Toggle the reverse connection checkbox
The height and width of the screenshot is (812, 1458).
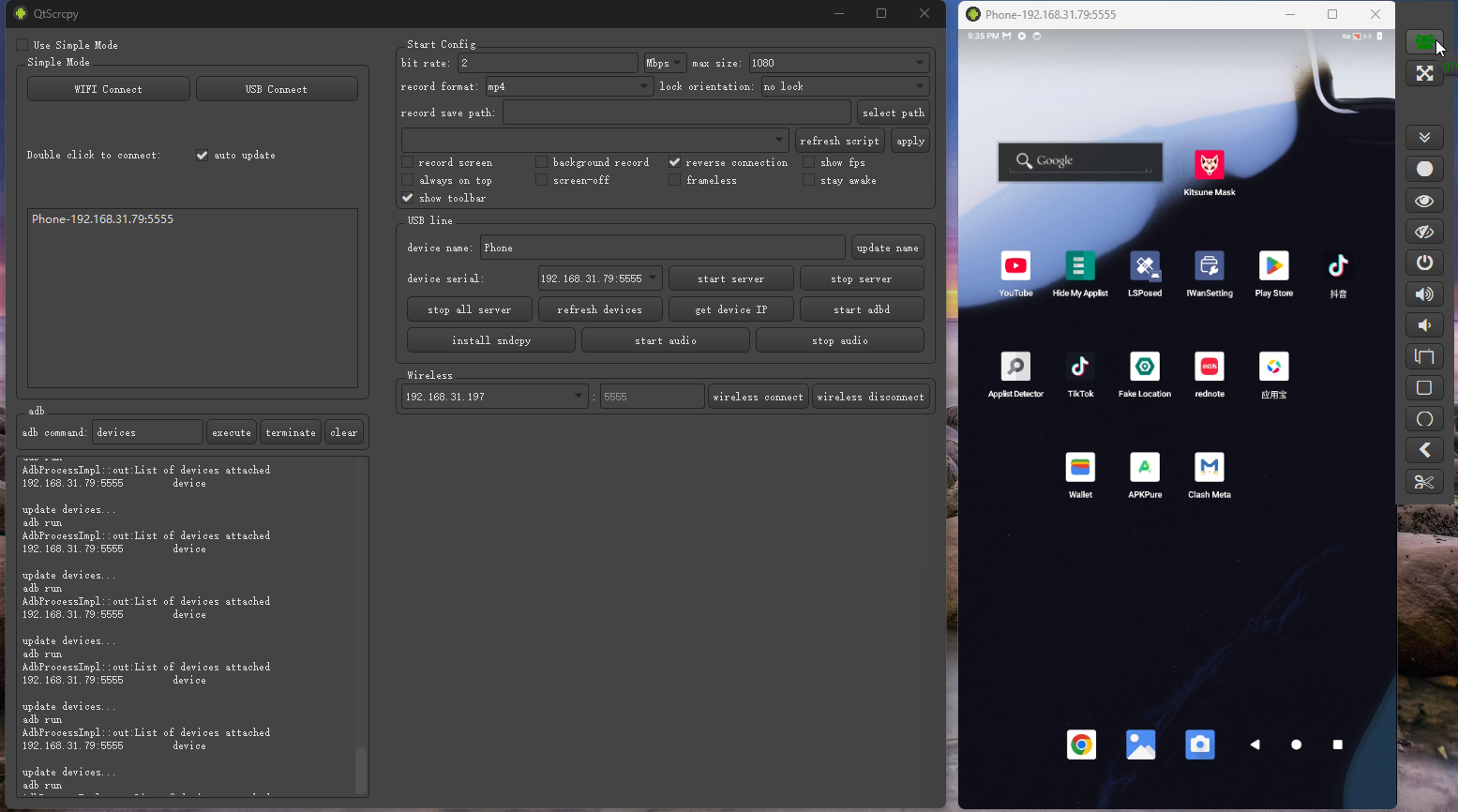click(x=674, y=162)
